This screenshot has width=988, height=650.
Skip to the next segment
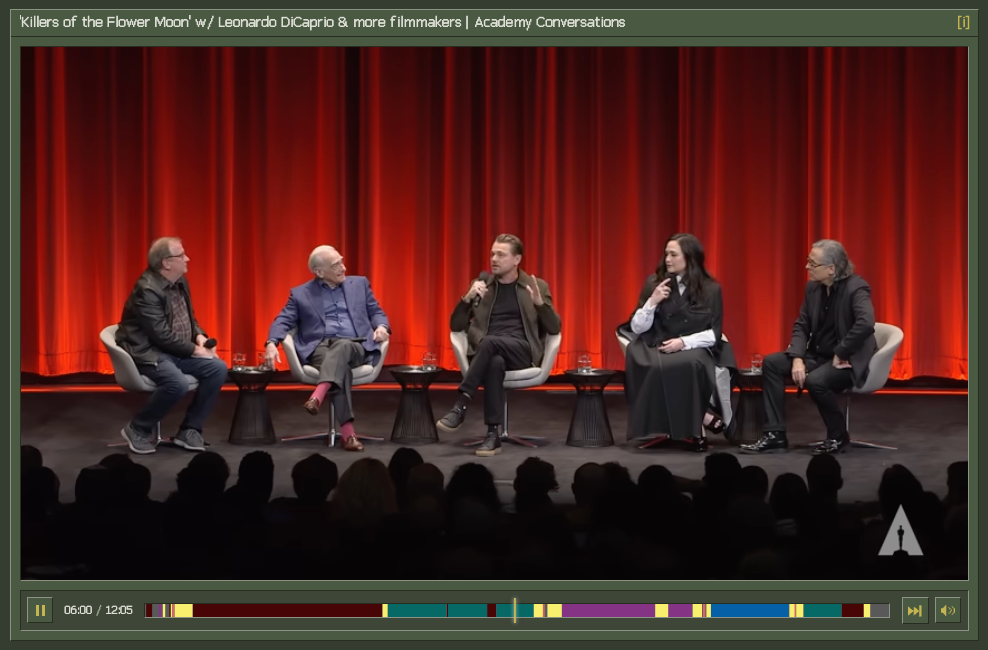(x=914, y=610)
